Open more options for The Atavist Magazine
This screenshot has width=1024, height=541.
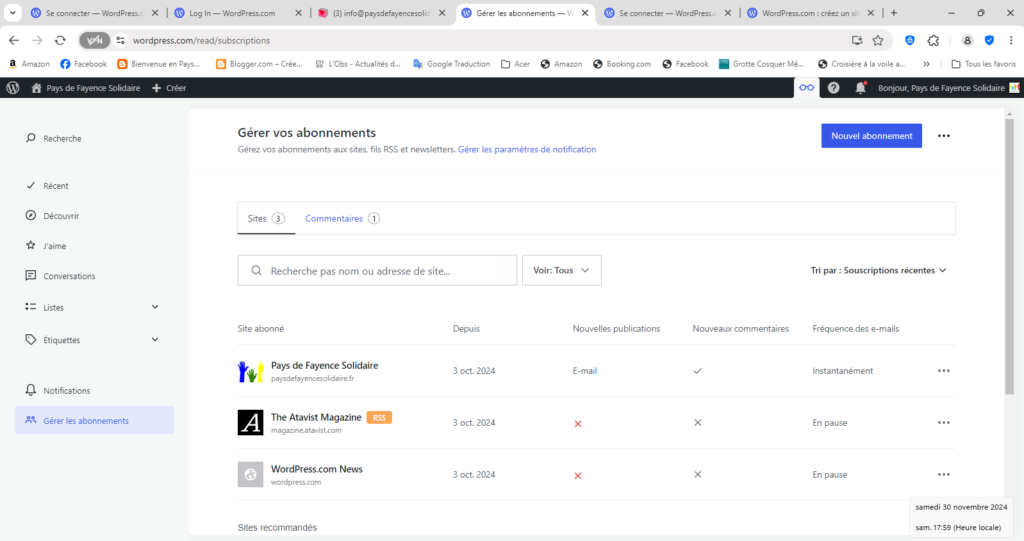click(943, 423)
